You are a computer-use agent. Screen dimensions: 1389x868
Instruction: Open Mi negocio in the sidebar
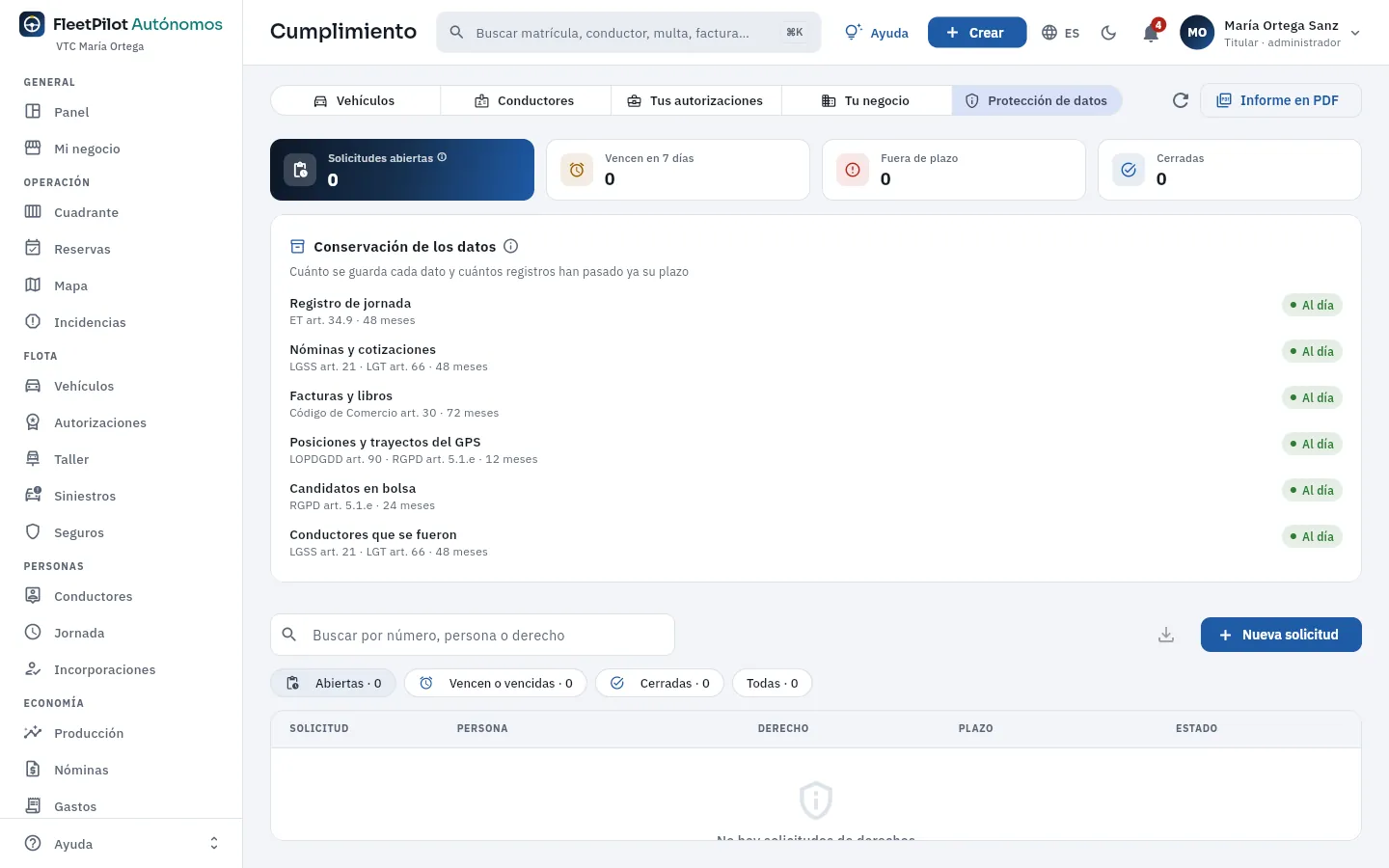[x=121, y=149]
